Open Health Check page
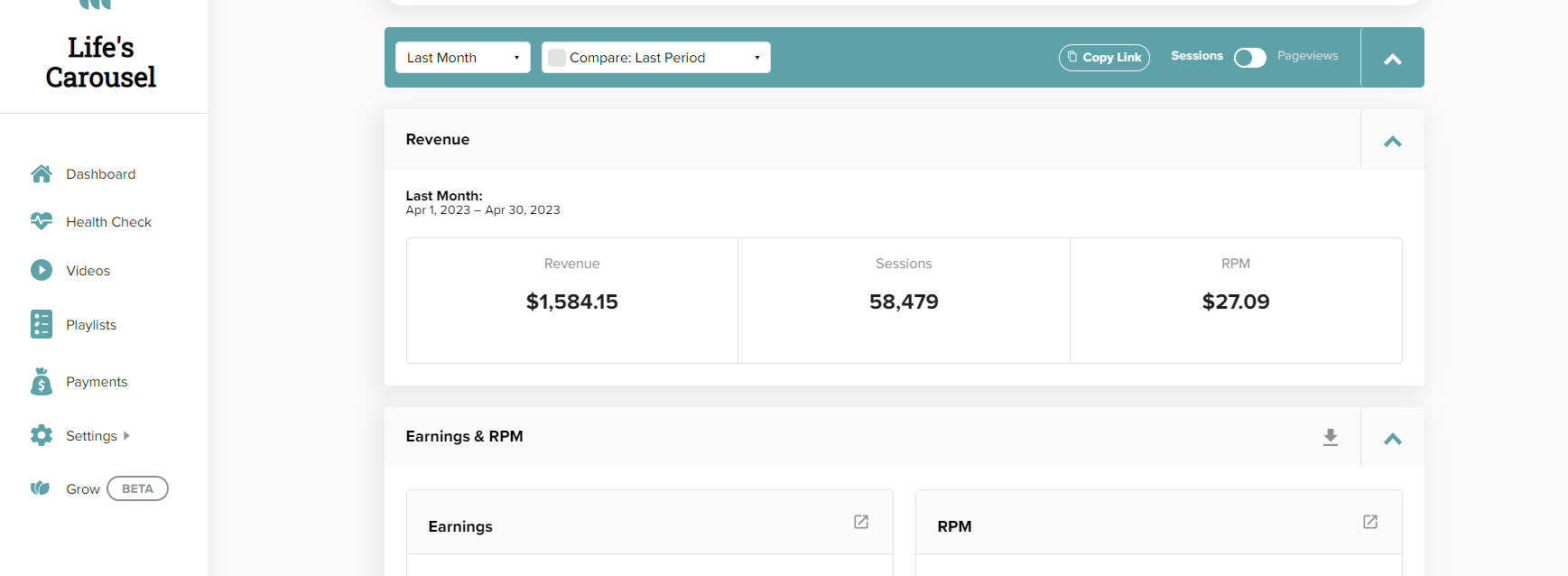The height and width of the screenshot is (576, 1568). click(108, 222)
